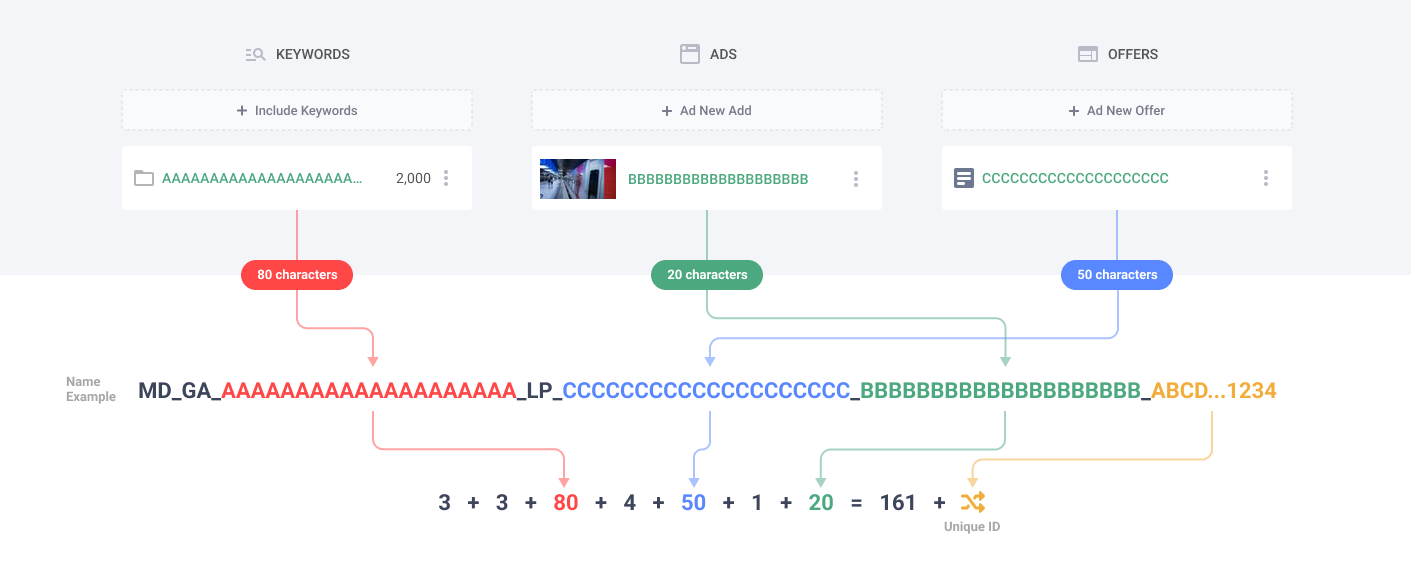
Task: Click the document icon beside the CCCC offer
Action: (963, 179)
